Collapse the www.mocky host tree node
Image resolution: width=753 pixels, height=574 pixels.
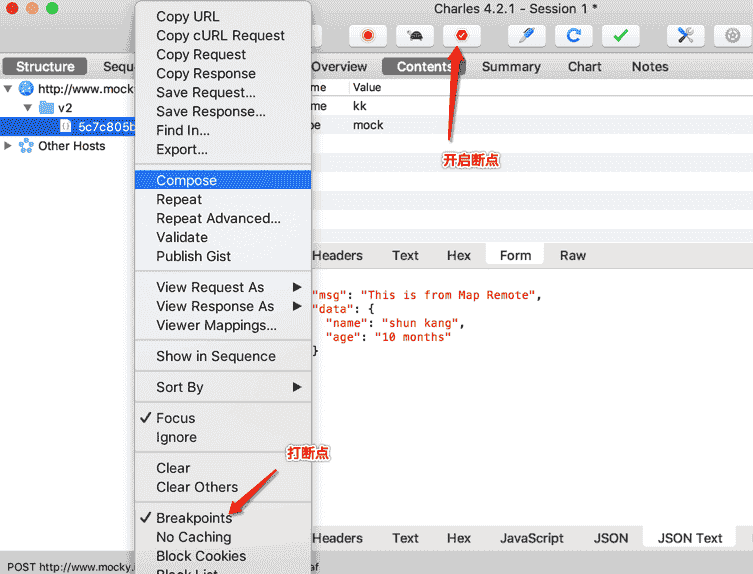tap(8, 89)
